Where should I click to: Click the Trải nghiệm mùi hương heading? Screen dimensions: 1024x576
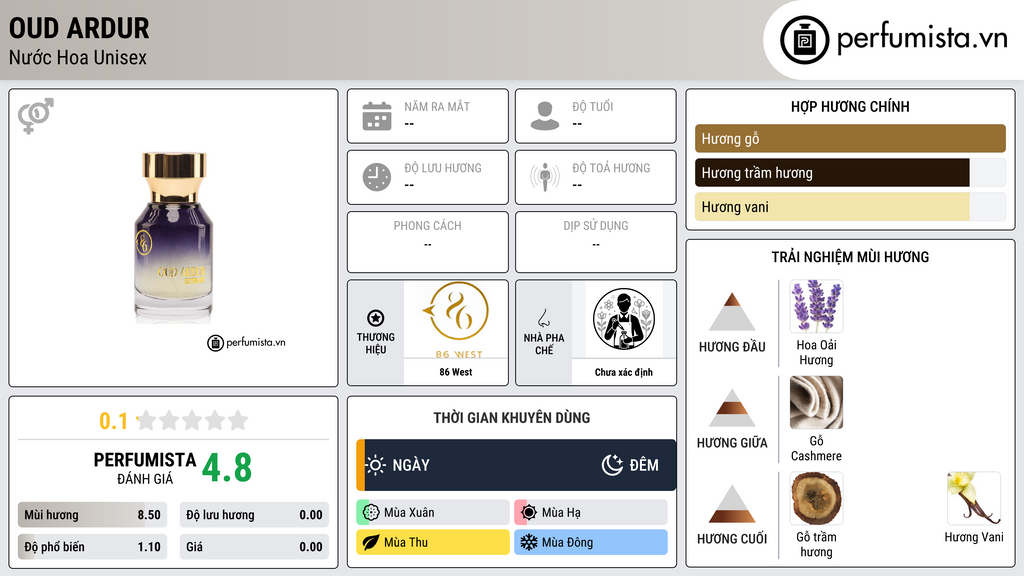click(x=850, y=257)
